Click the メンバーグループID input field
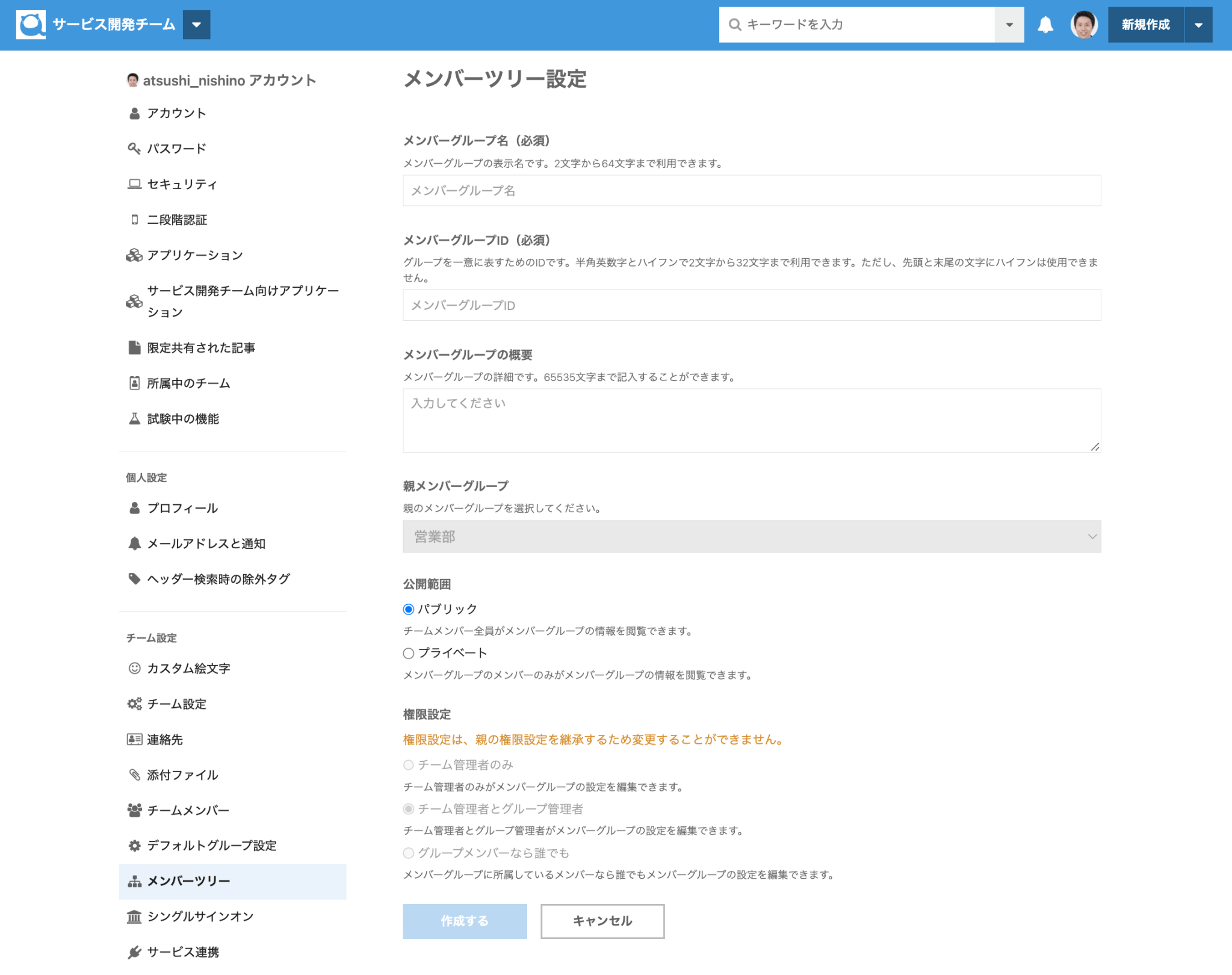 [751, 305]
